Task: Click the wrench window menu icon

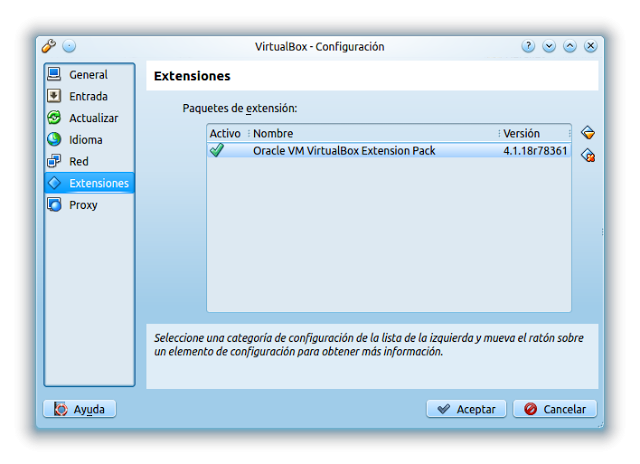Action: click(x=48, y=46)
